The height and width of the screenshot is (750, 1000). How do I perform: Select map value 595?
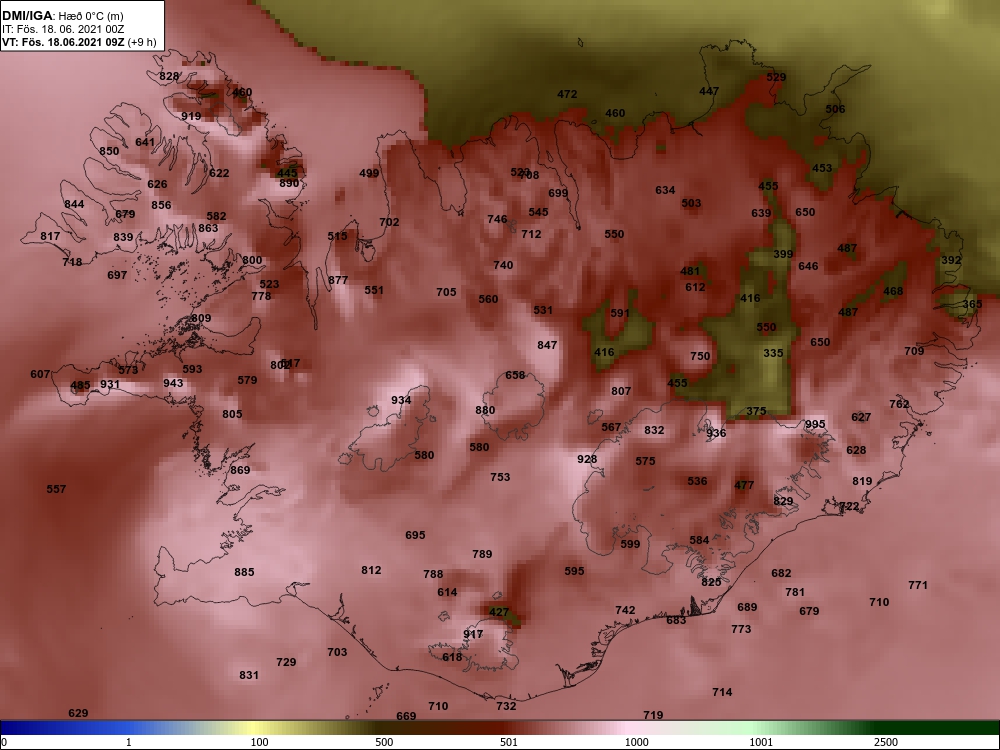click(574, 571)
